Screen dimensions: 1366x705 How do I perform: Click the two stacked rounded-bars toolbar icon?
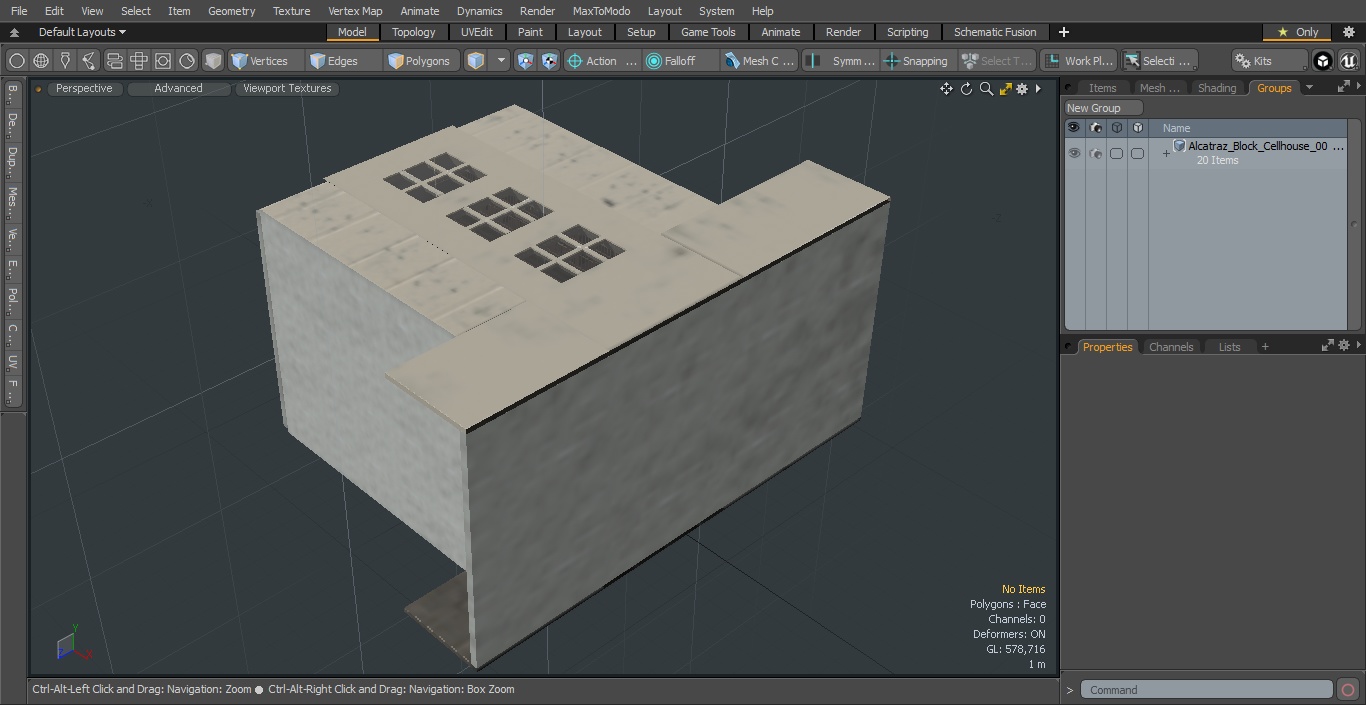114,61
